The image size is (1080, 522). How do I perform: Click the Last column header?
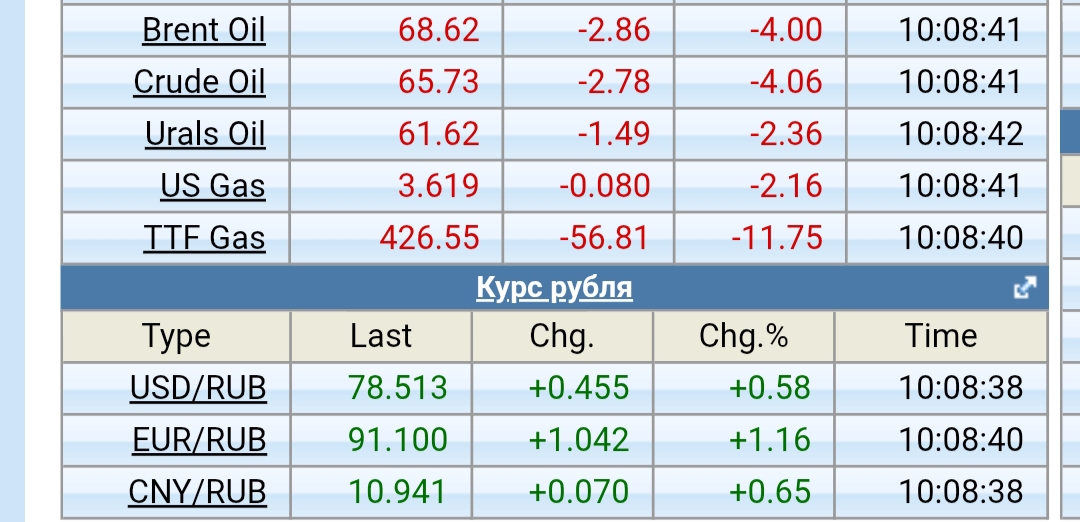381,337
